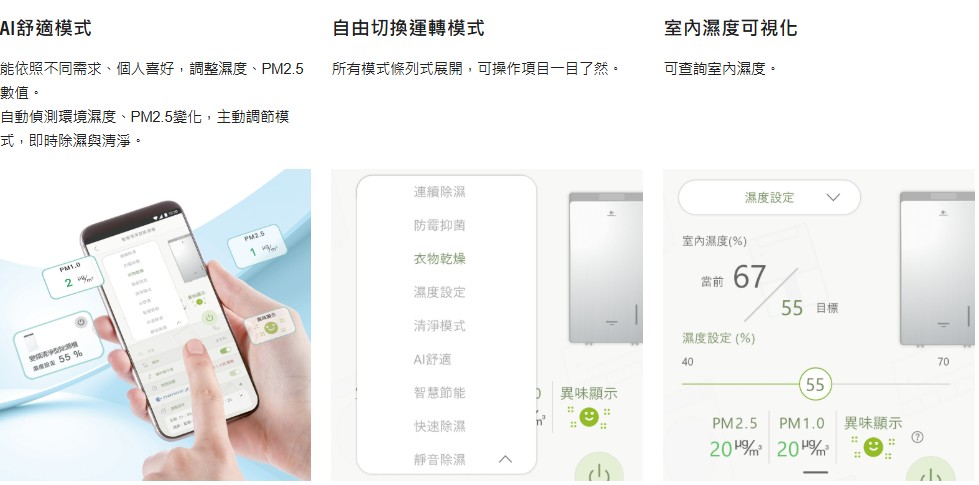The image size is (979, 485).
Task: Select 連續除濕 mode from the list
Action: (x=440, y=192)
